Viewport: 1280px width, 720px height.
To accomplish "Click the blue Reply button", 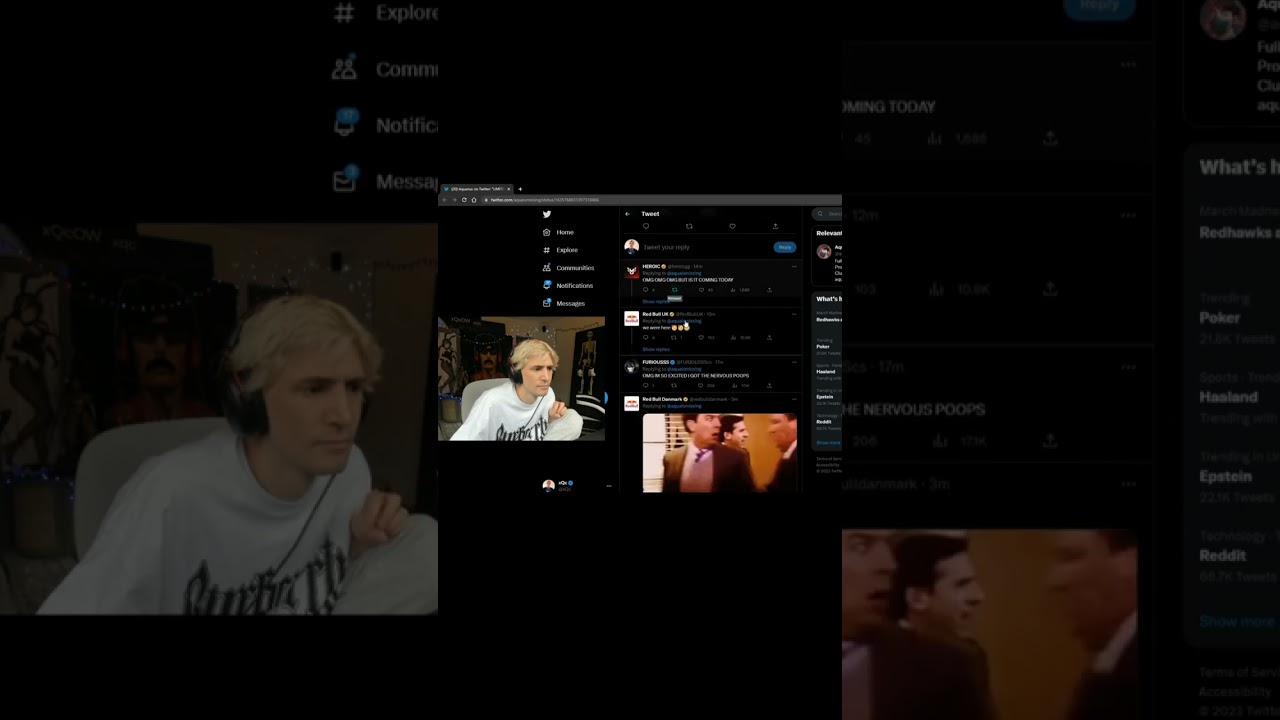I will point(785,247).
